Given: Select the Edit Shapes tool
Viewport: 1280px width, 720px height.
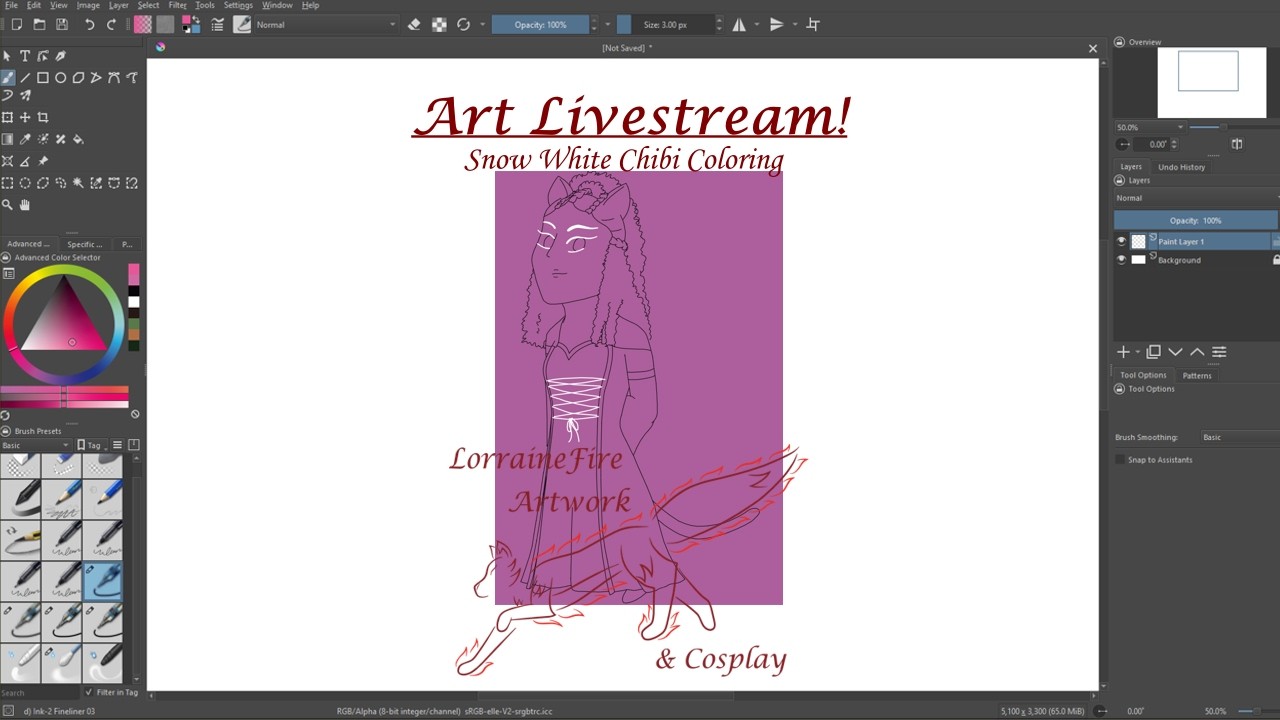Looking at the screenshot, I should coord(43,56).
